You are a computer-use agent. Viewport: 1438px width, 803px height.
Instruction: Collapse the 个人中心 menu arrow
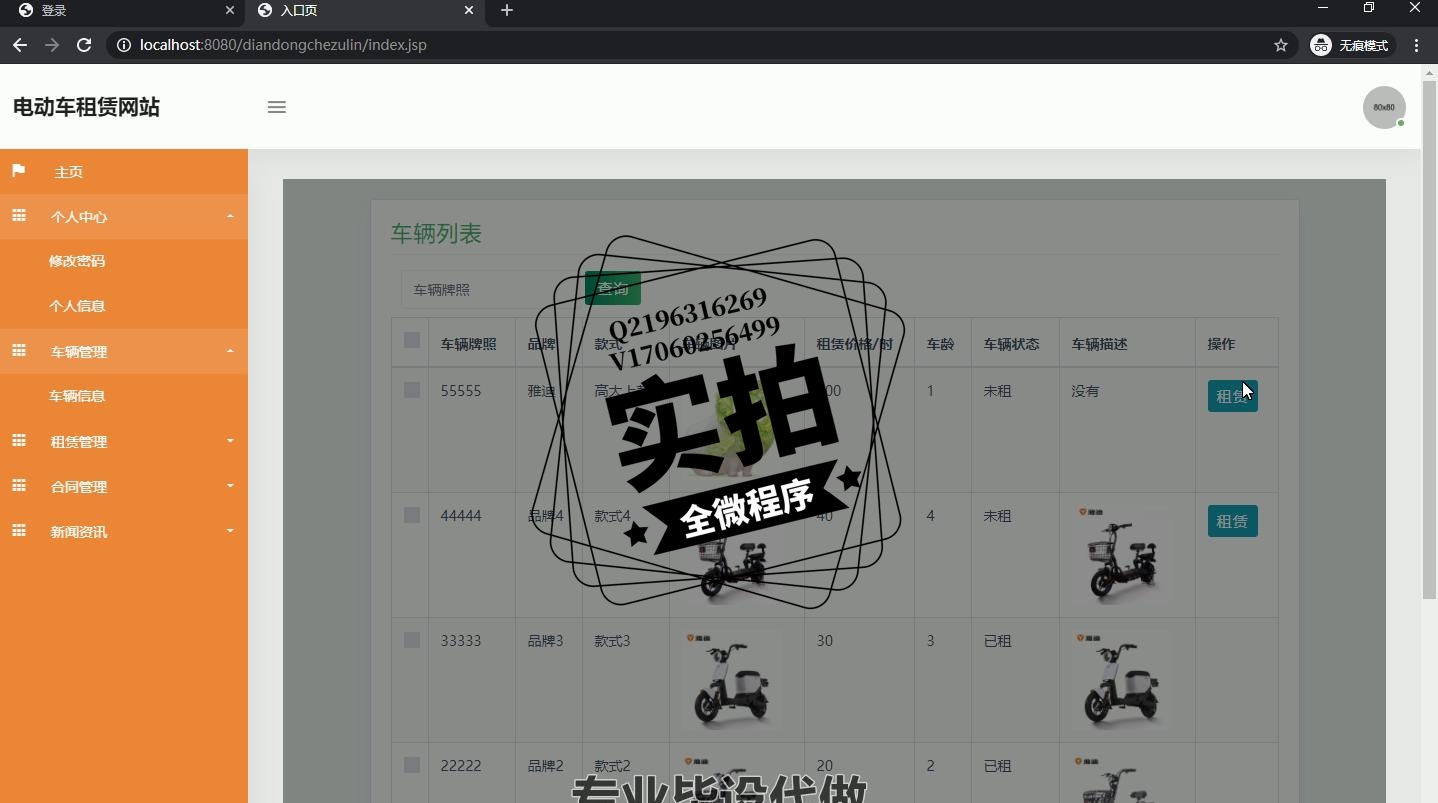[230, 216]
